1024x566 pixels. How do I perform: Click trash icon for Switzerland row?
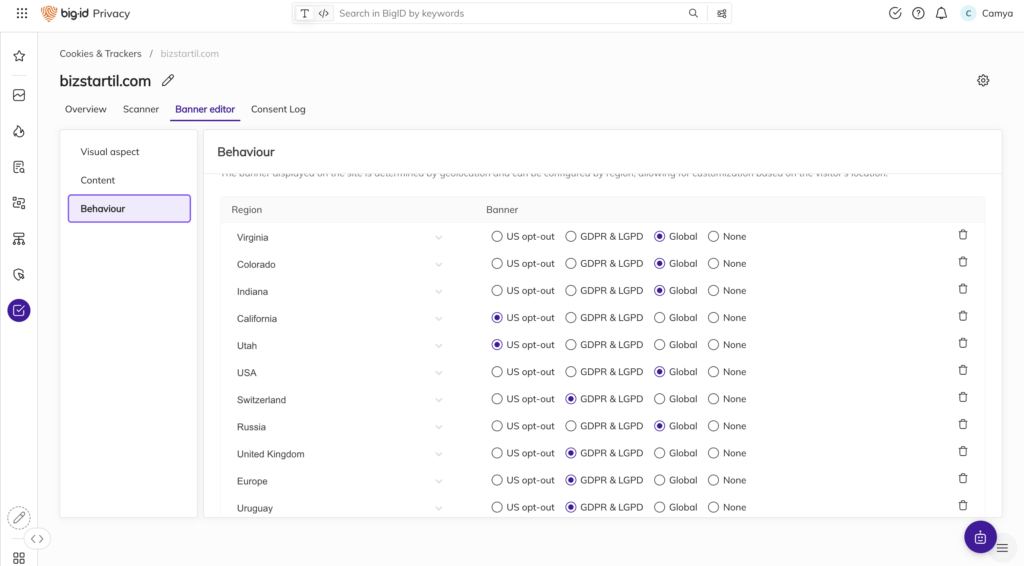963,397
